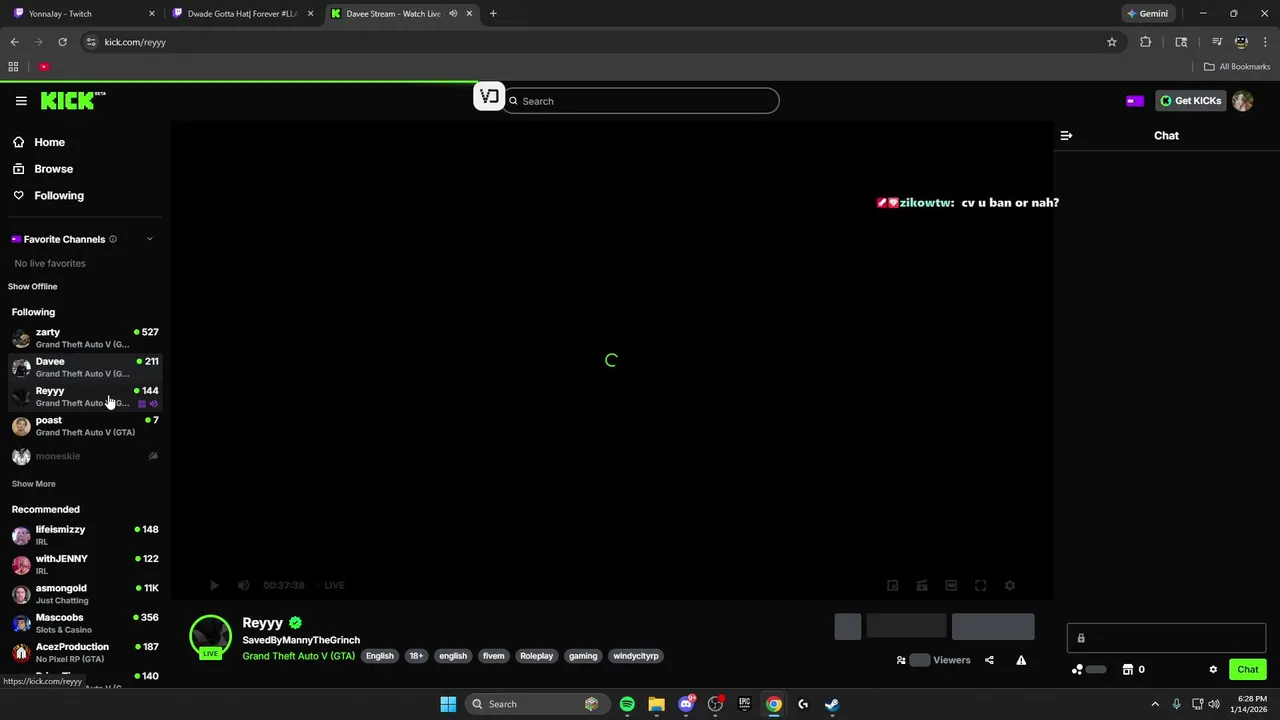Open Gemini in Chrome

pos(1147,14)
